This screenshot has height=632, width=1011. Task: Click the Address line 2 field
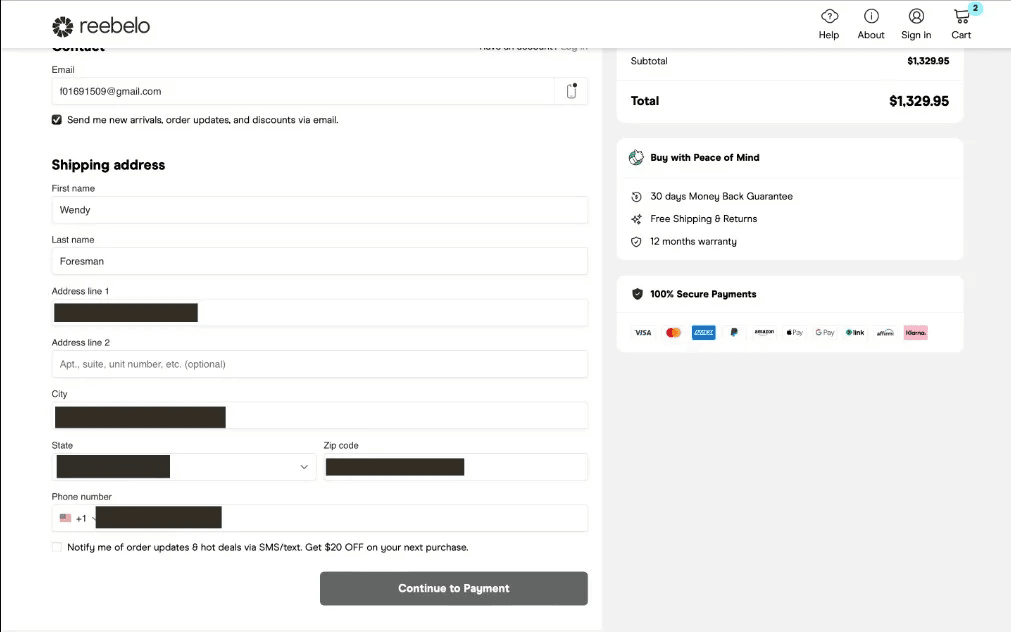tap(319, 364)
